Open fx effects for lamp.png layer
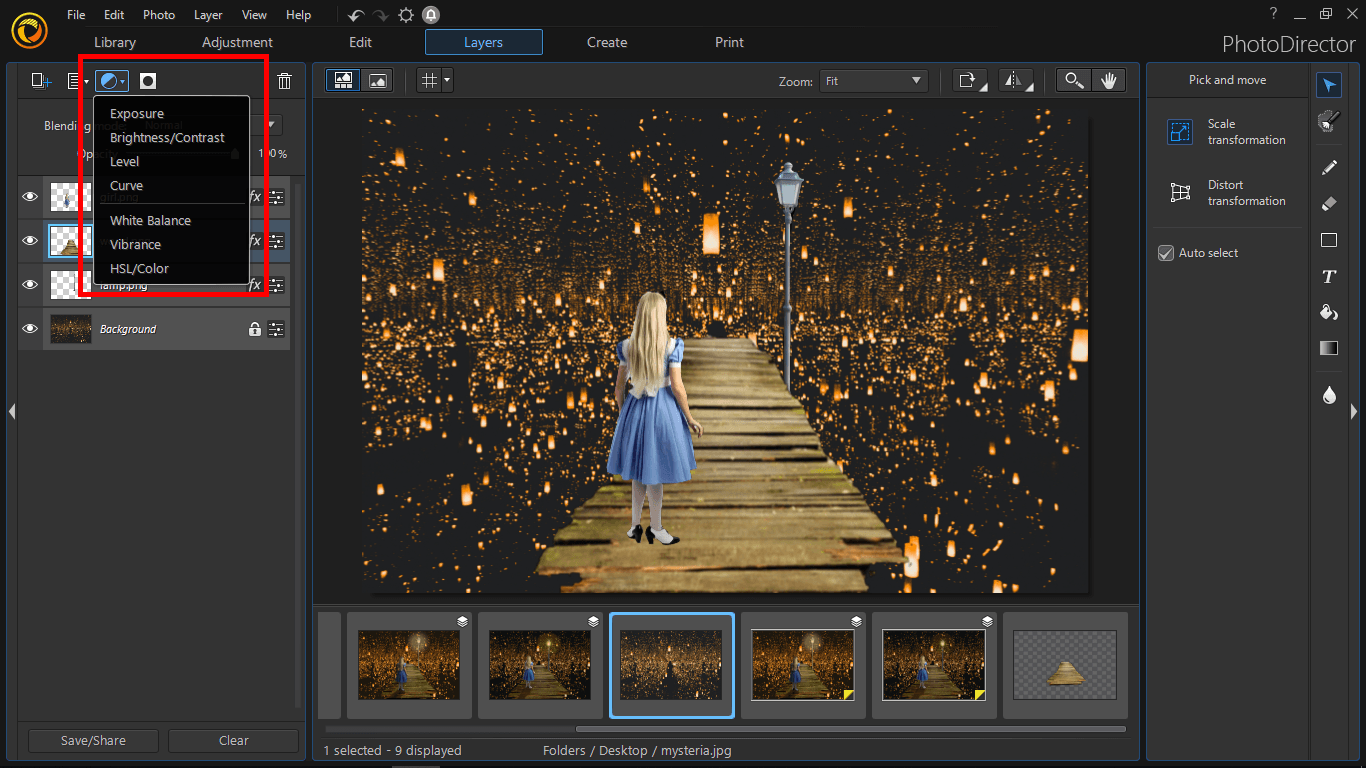Viewport: 1366px width, 768px height. 255,285
